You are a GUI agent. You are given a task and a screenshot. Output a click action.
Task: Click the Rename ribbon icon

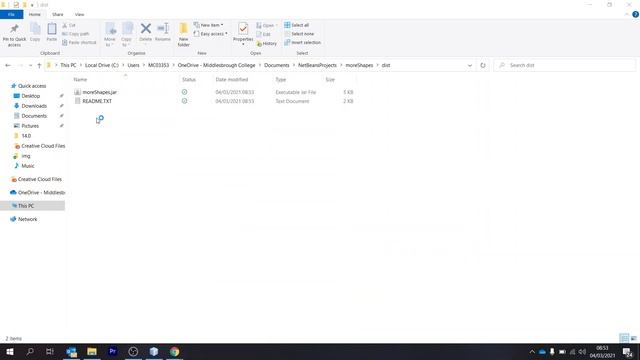coord(162,33)
